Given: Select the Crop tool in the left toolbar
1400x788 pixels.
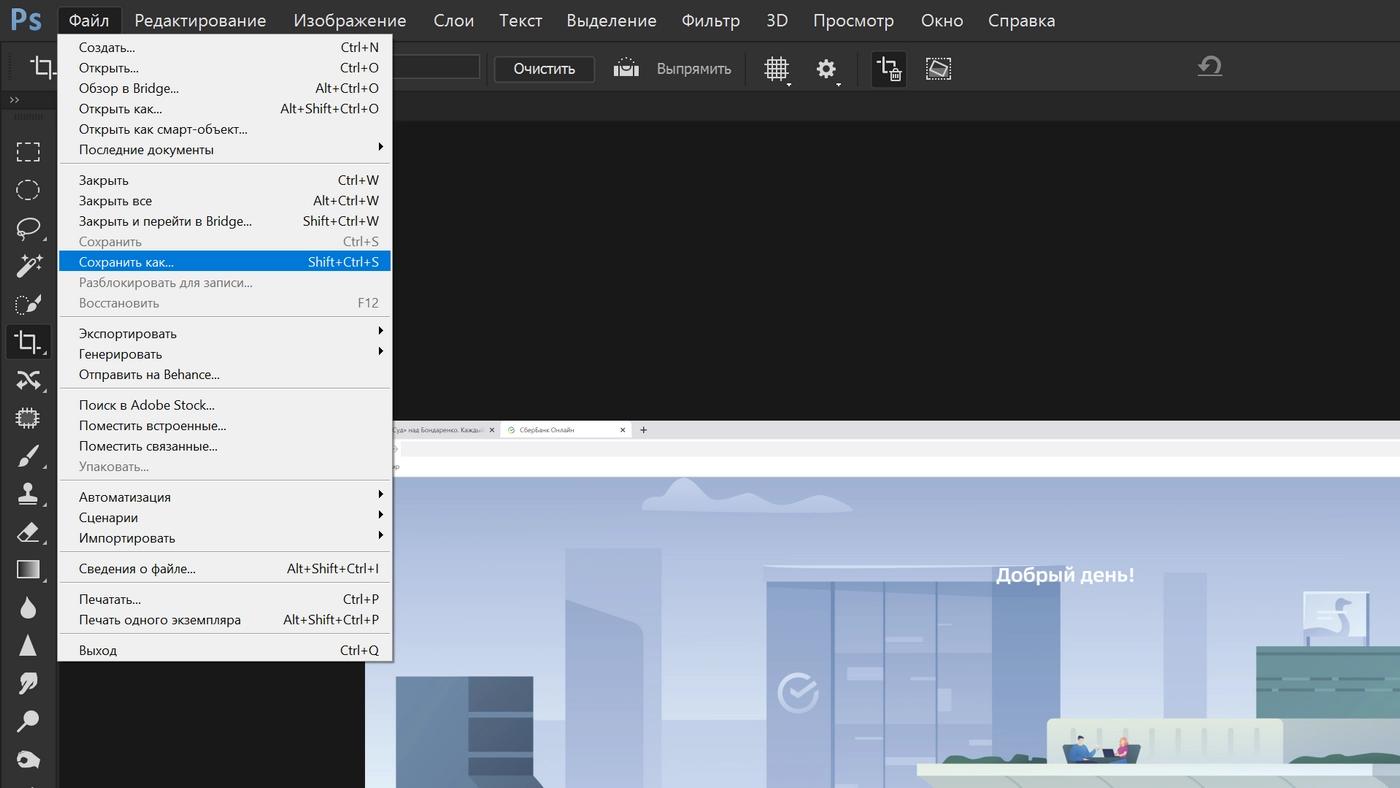Looking at the screenshot, I should 28,342.
